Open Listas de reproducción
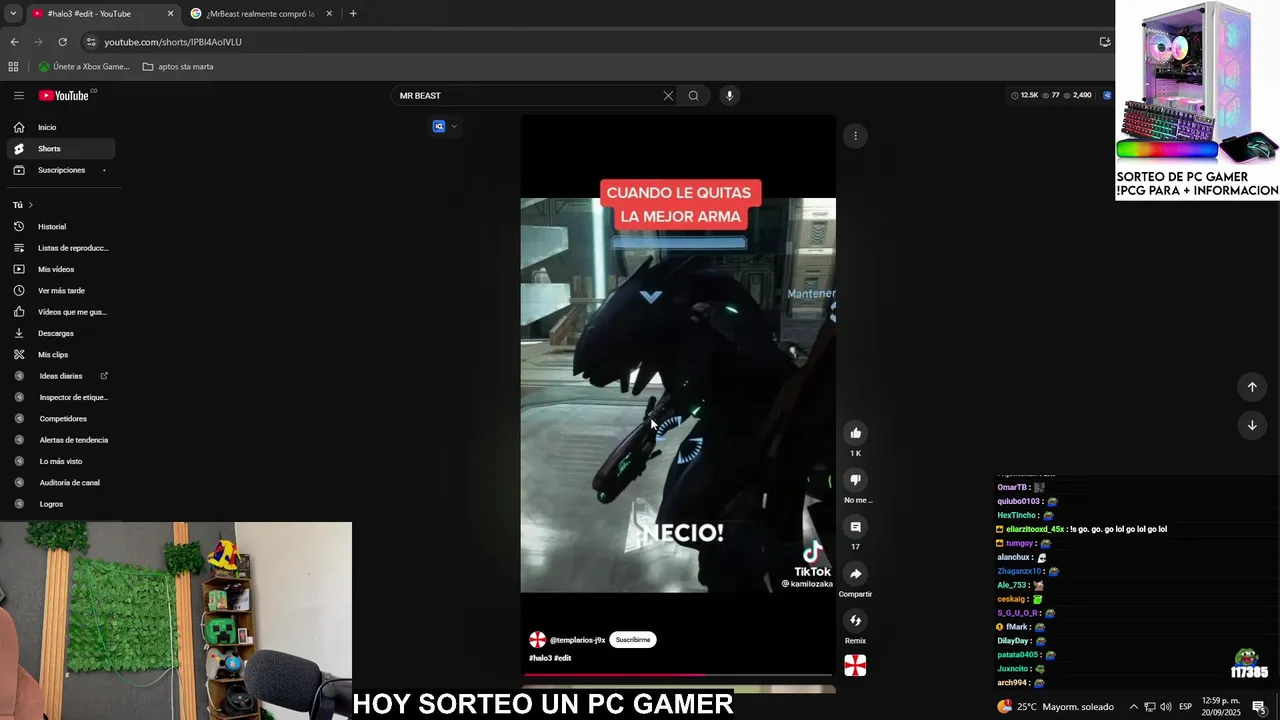Image resolution: width=1280 pixels, height=720 pixels. point(61,248)
